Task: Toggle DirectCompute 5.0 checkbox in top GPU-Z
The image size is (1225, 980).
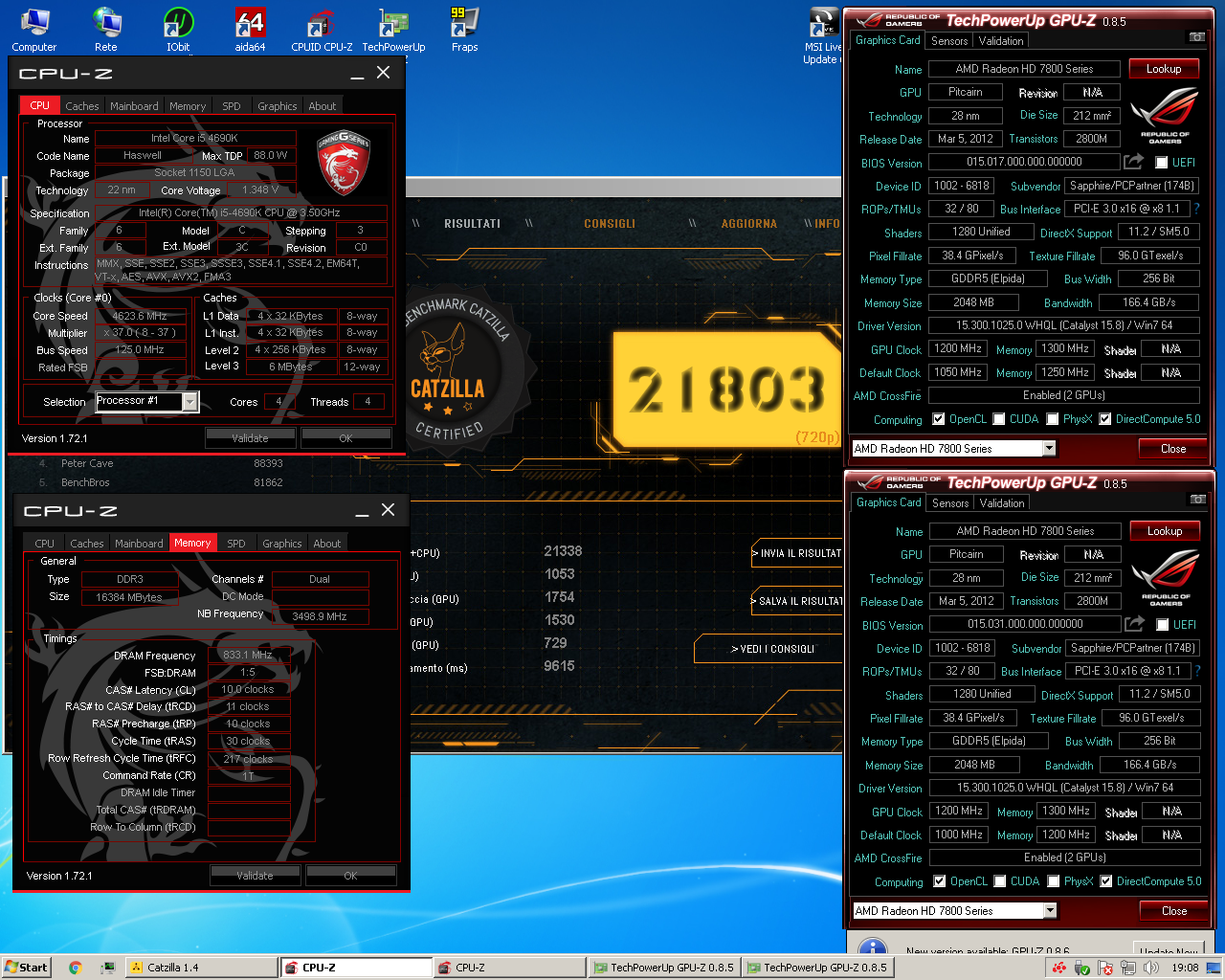Action: click(x=1105, y=419)
